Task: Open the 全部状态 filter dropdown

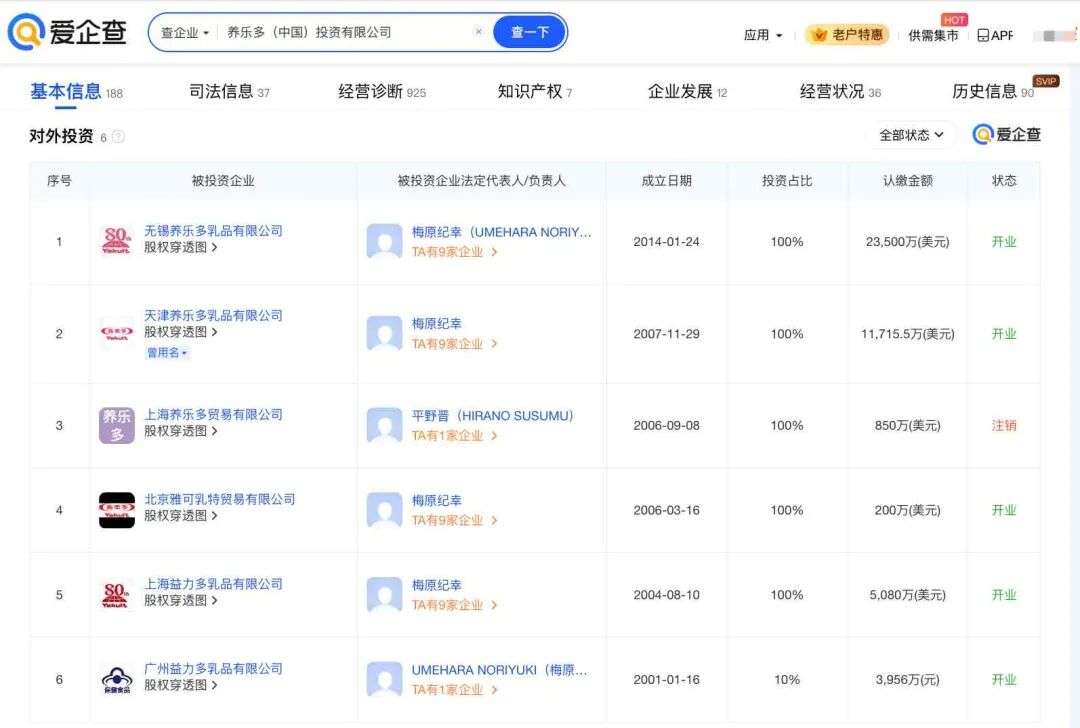Action: (908, 134)
